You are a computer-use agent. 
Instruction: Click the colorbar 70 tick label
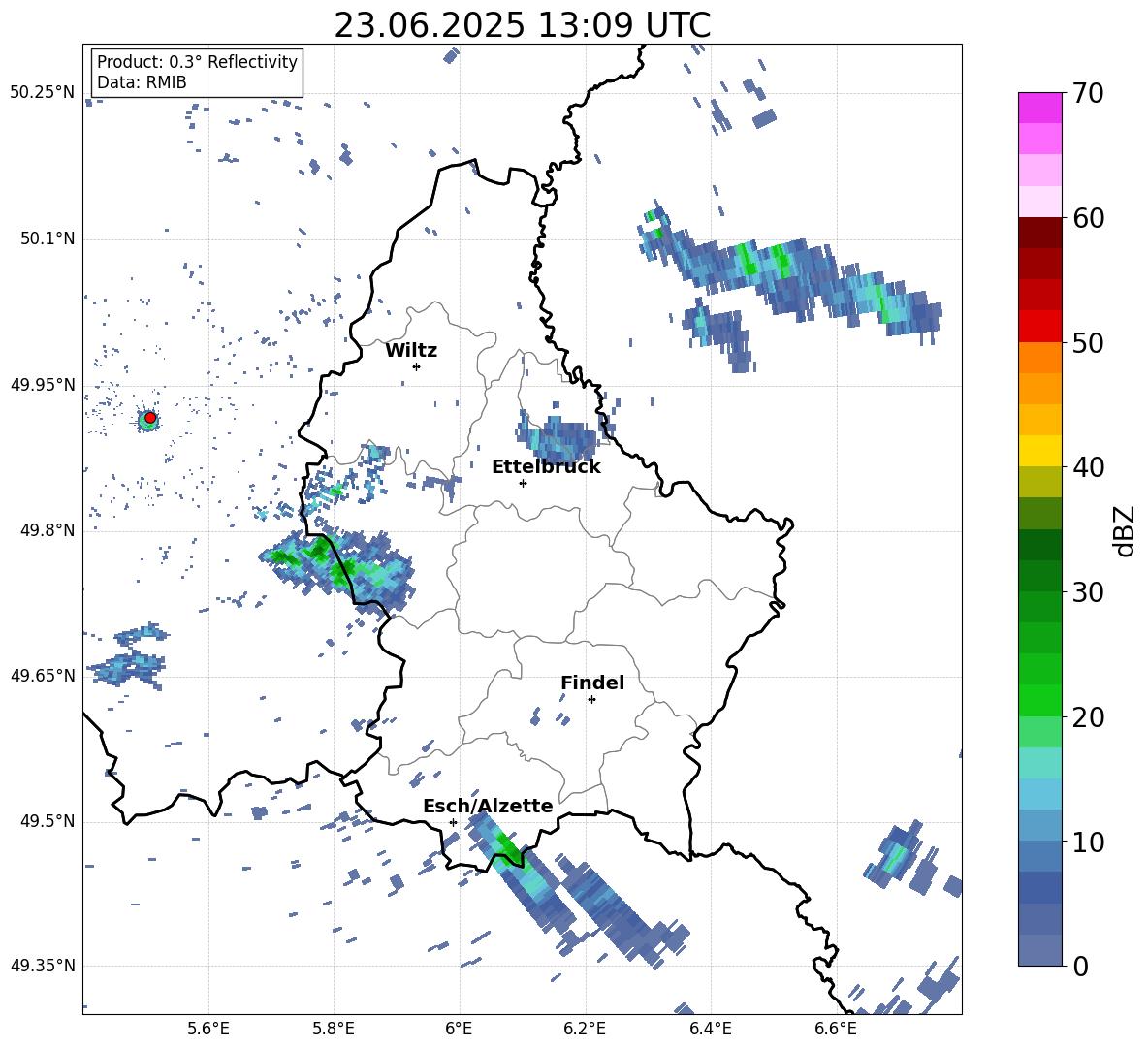tap(1088, 94)
